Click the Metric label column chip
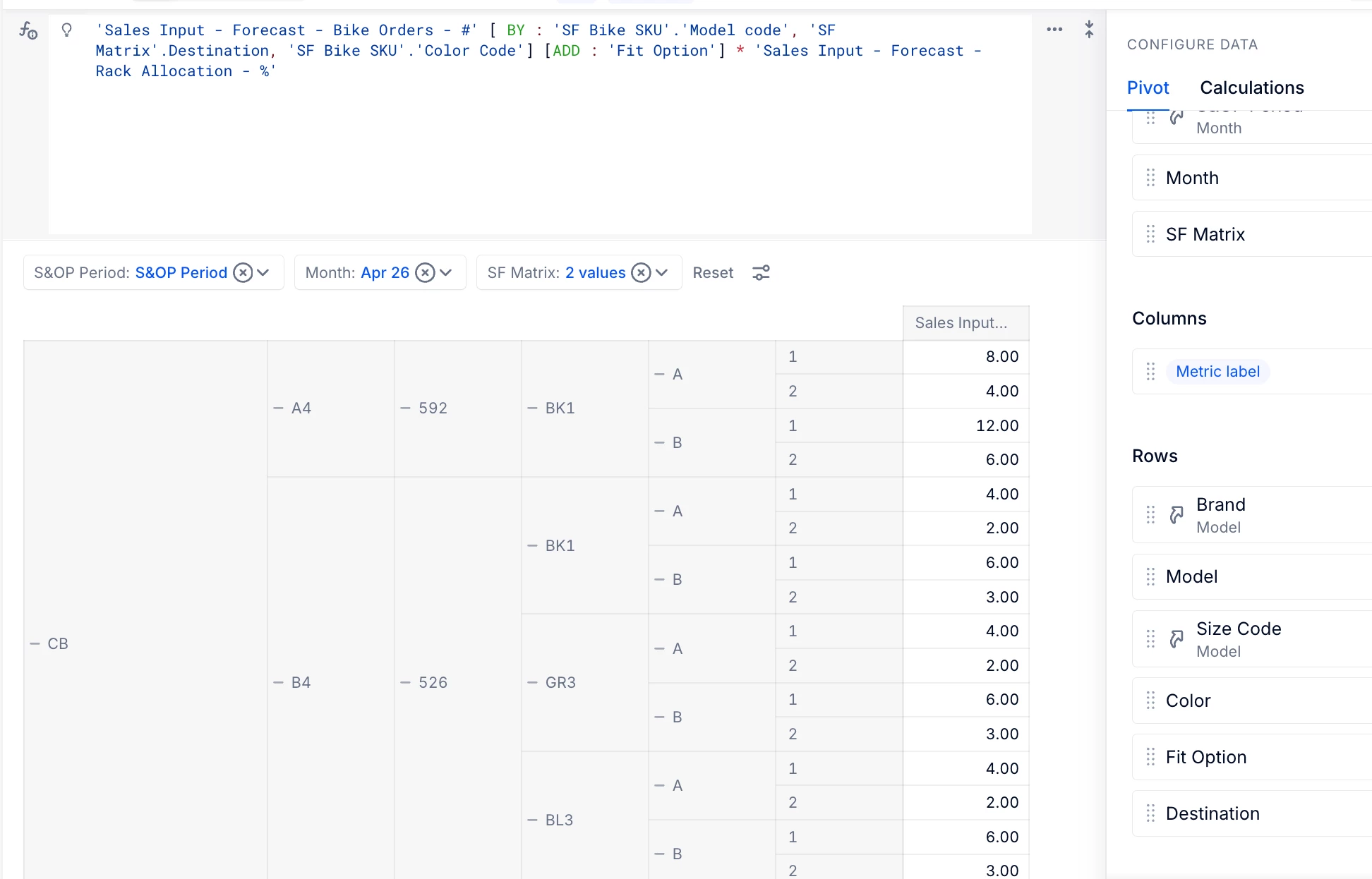The height and width of the screenshot is (879, 1372). point(1217,372)
